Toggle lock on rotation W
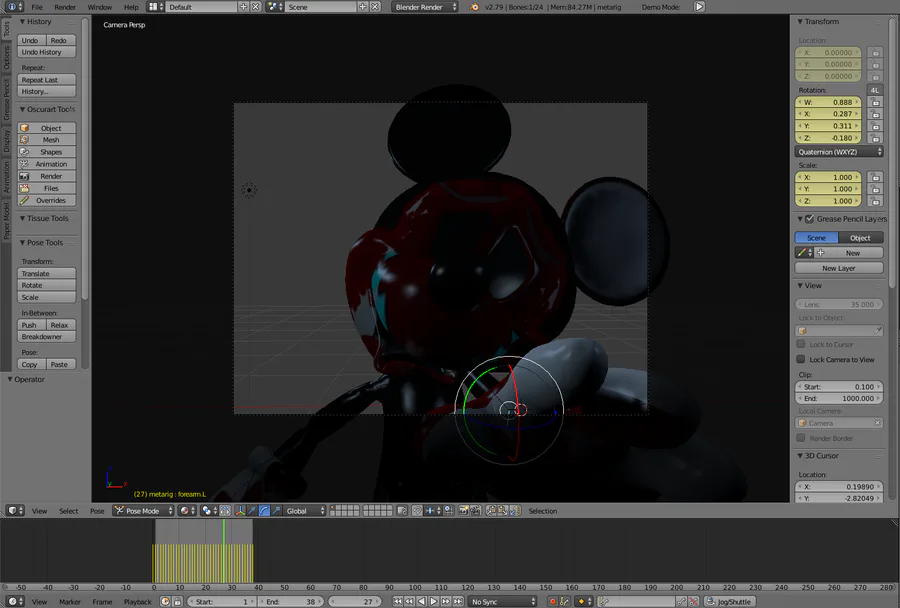The height and width of the screenshot is (608, 900). [x=875, y=102]
